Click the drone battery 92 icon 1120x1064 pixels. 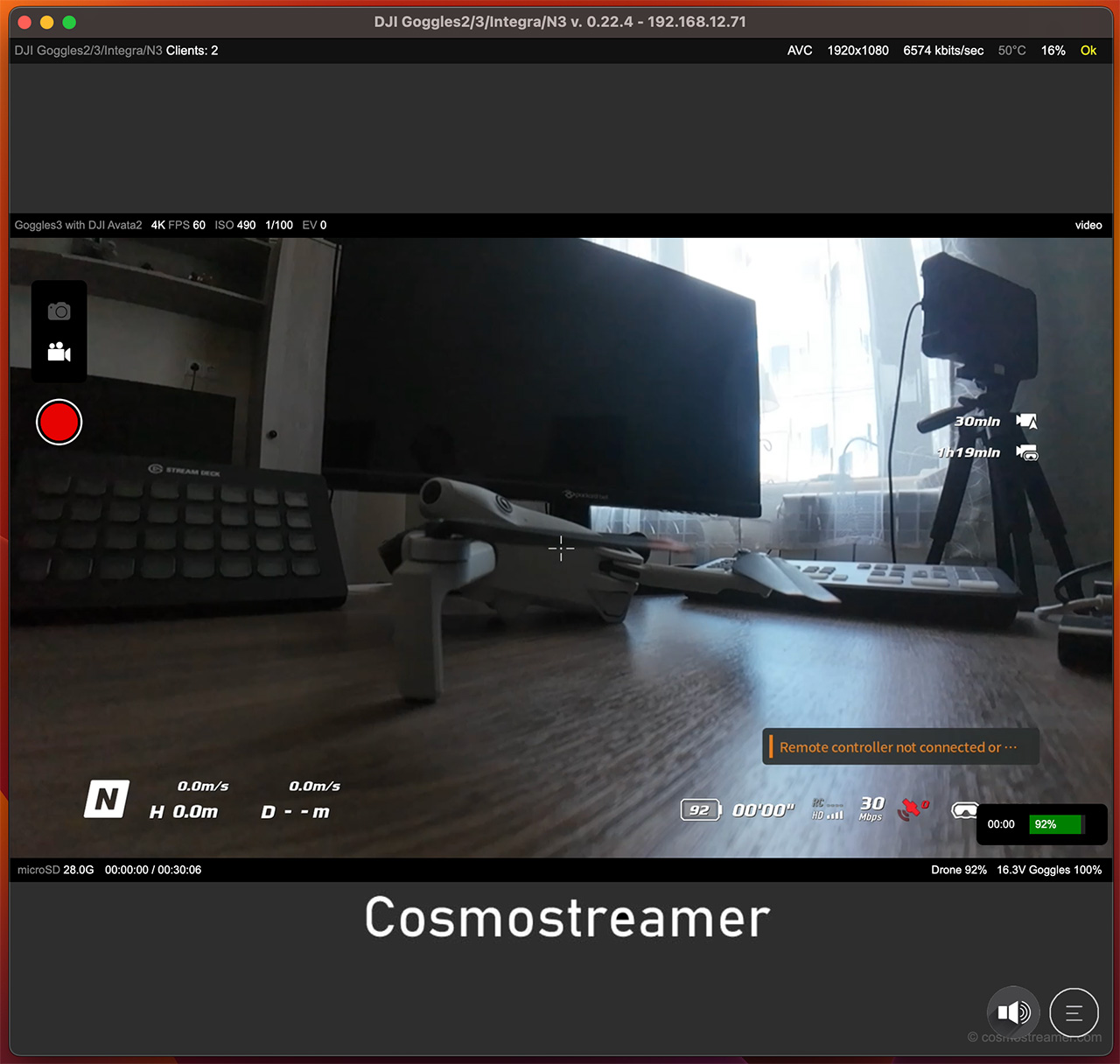pyautogui.click(x=701, y=810)
